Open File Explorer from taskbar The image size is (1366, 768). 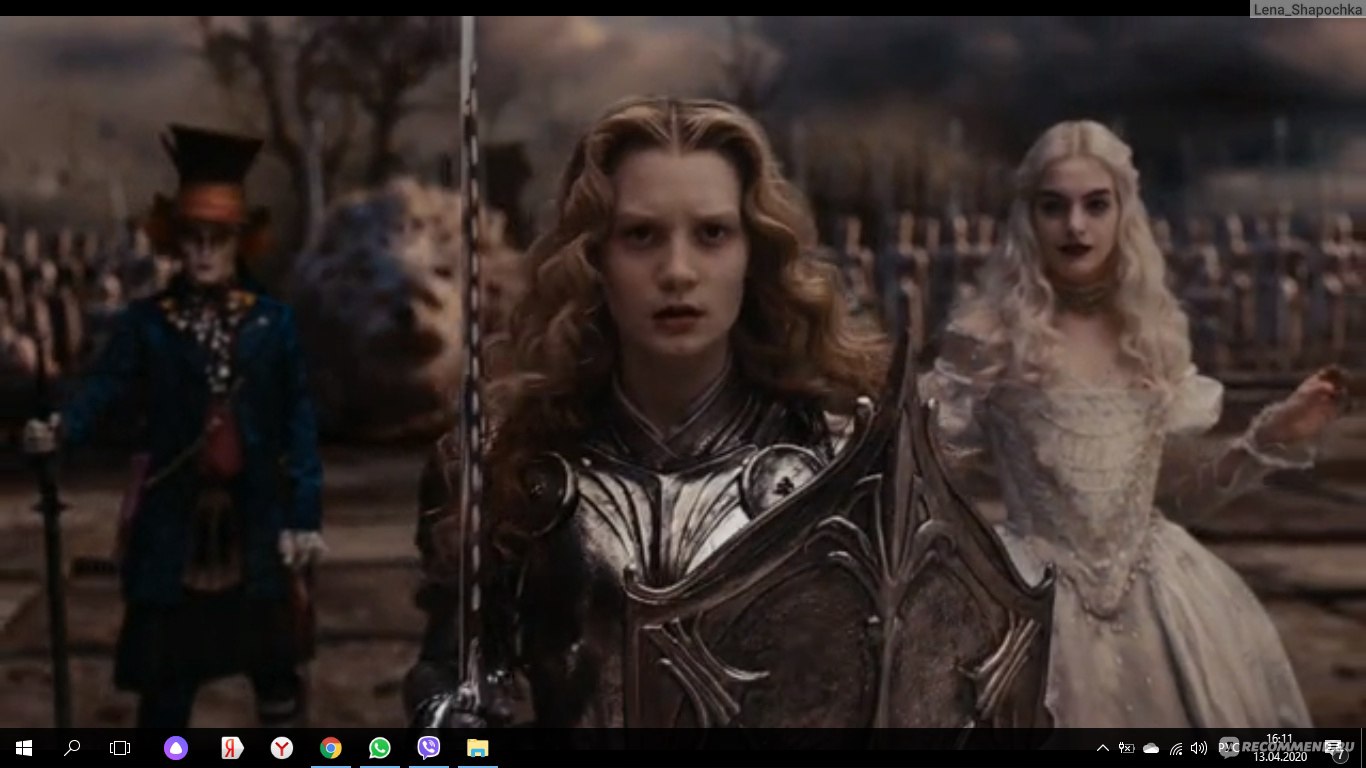478,748
